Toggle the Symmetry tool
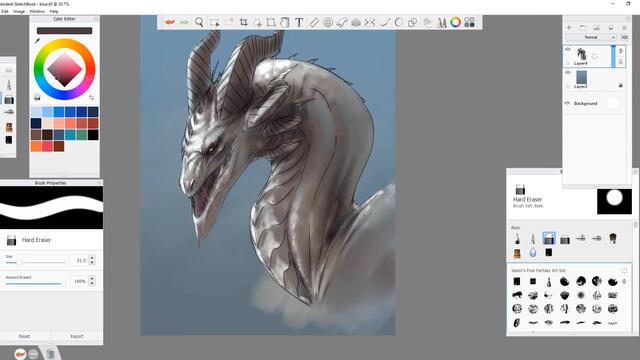640x360 pixels. coord(370,22)
